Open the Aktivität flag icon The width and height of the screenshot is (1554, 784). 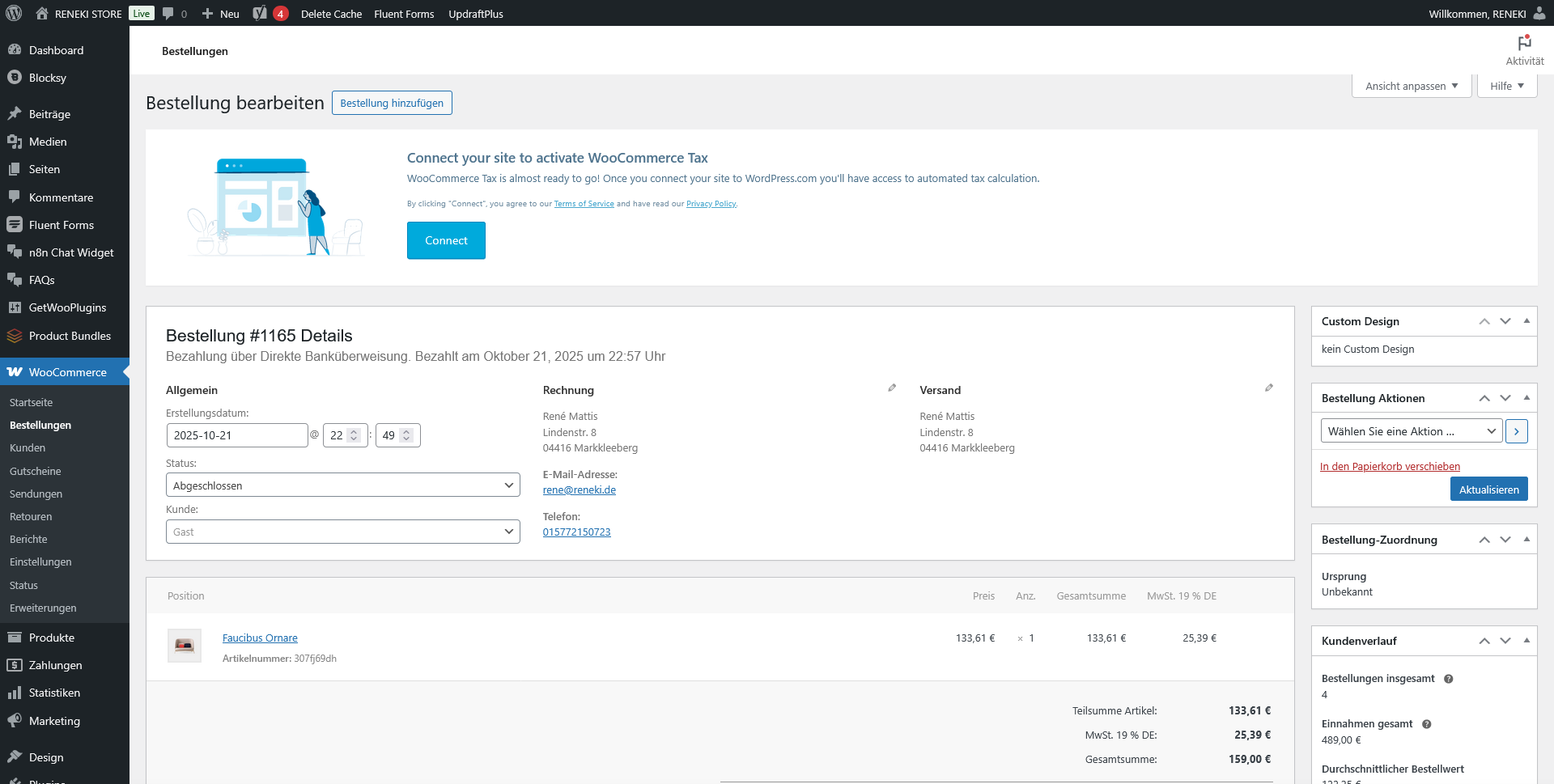pyautogui.click(x=1524, y=43)
